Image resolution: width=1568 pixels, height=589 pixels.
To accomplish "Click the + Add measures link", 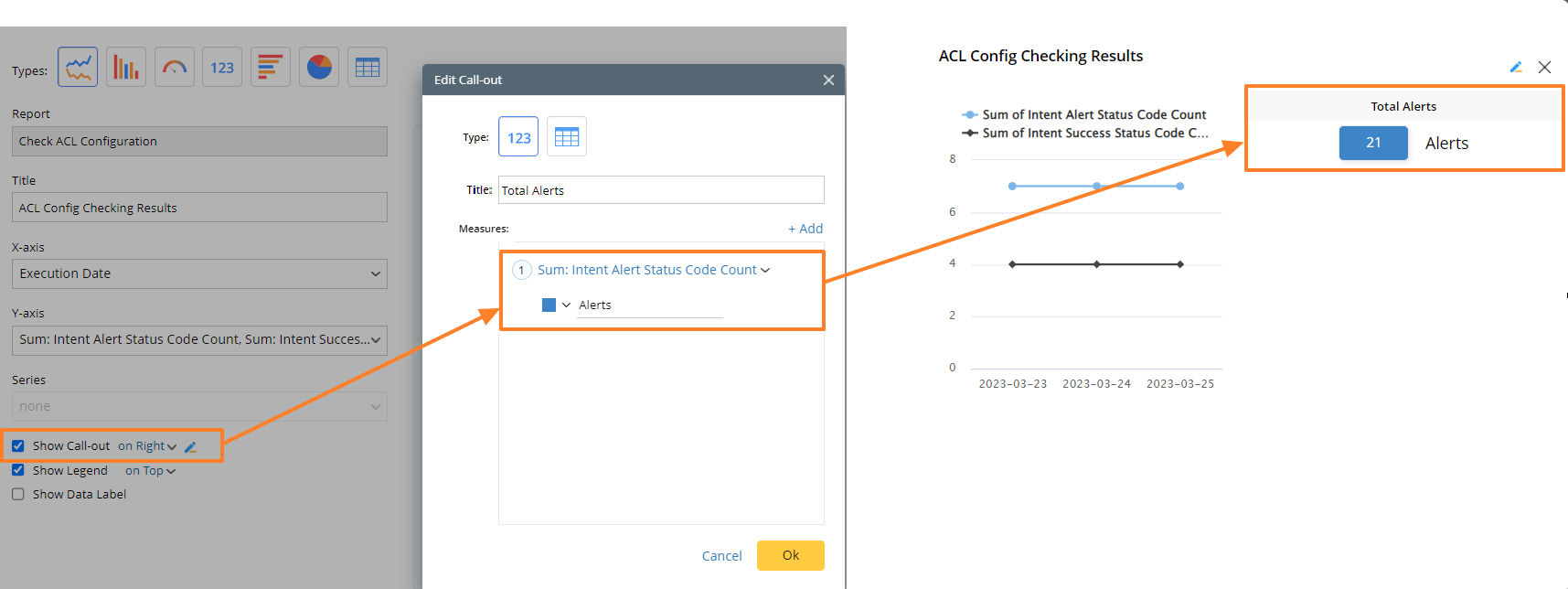I will [805, 229].
